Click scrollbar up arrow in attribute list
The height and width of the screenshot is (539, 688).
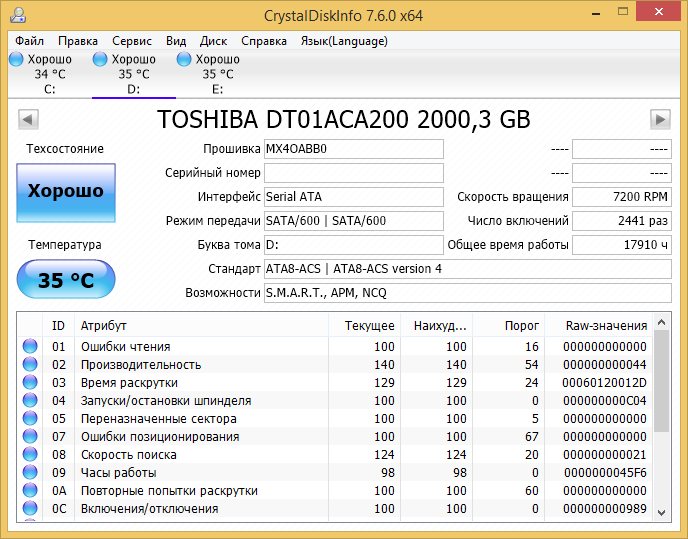pos(662,323)
